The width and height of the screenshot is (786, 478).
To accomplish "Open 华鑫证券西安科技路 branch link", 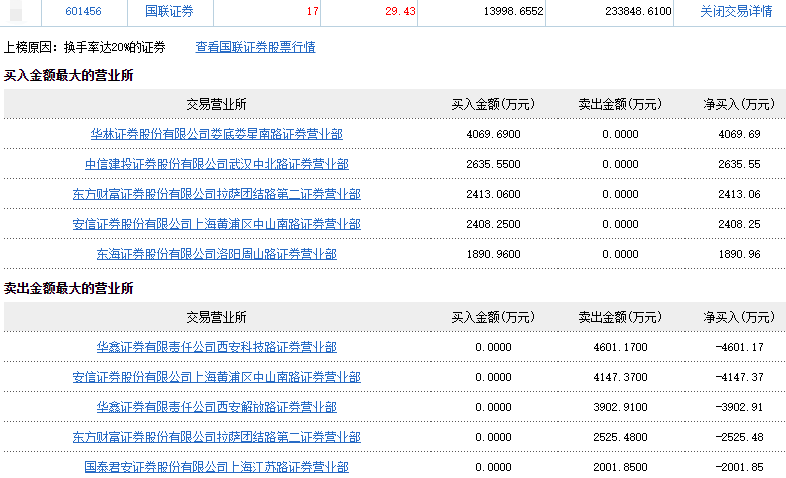I will 216,347.
